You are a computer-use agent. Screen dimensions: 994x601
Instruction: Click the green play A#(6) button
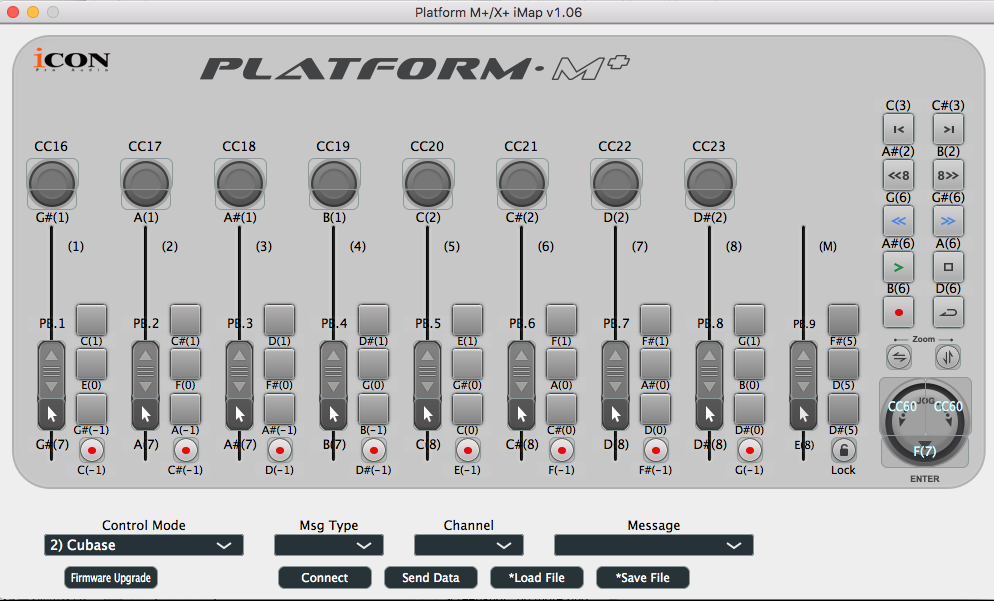click(898, 267)
